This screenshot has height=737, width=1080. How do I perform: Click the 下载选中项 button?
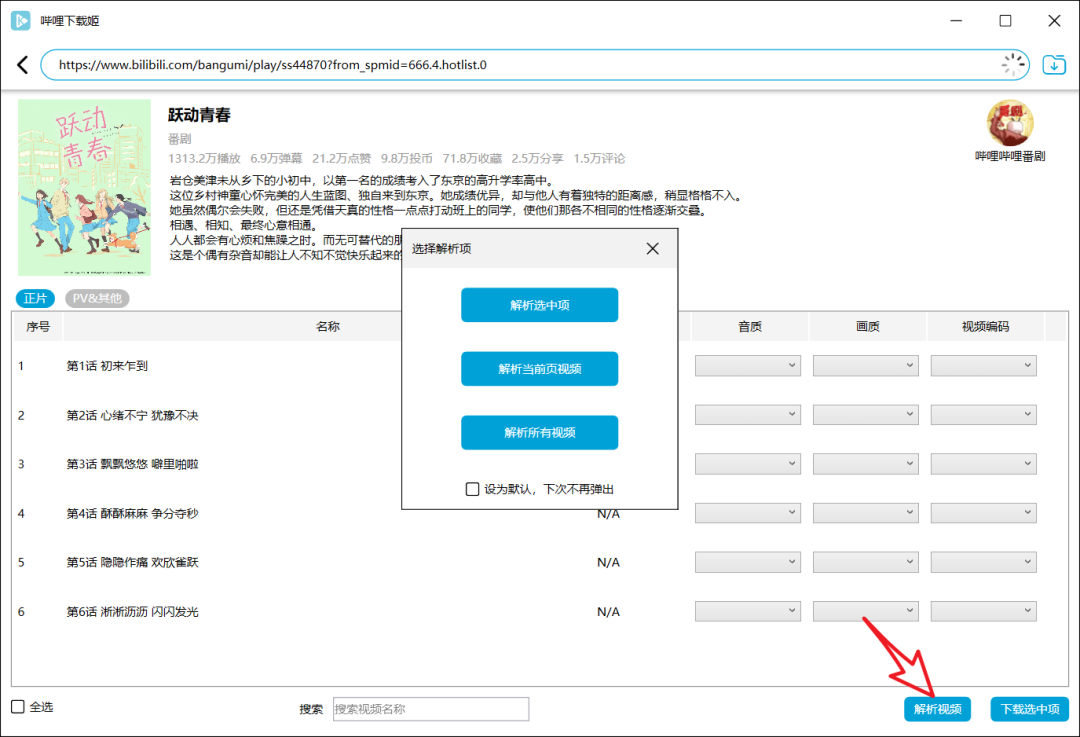click(1030, 709)
